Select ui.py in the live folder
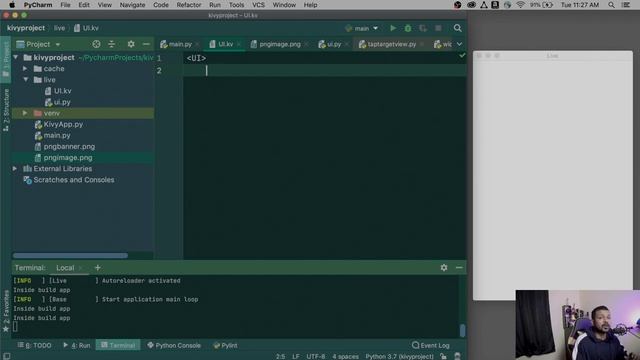Image resolution: width=640 pixels, height=360 pixels. coord(62,102)
